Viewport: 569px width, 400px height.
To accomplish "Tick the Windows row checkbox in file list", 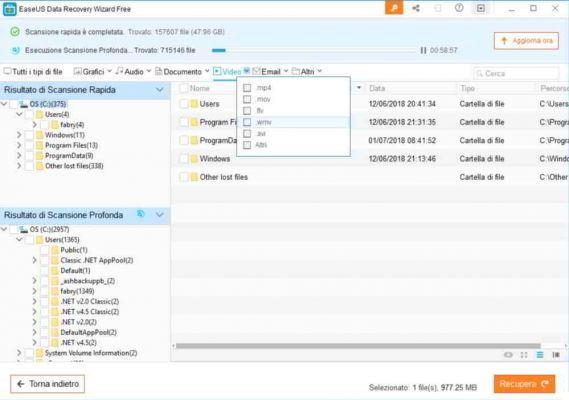I will (184, 159).
